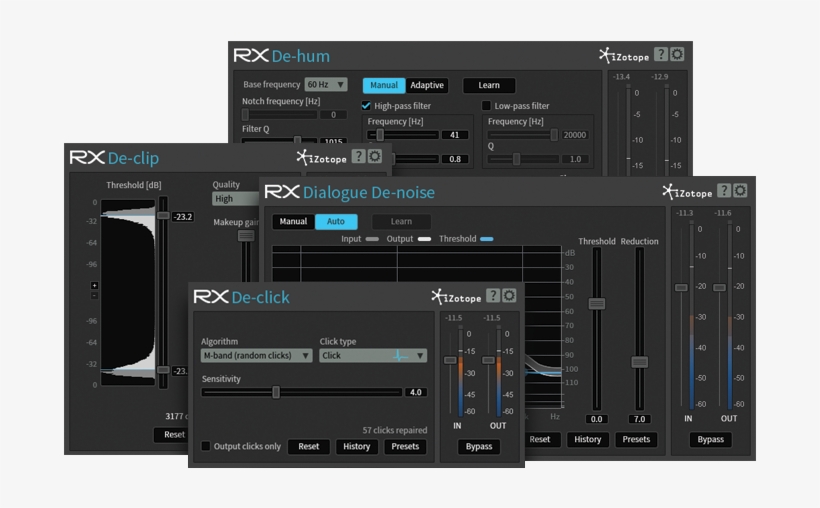
Task: Click De-clip threshold value -23.2
Action: pyautogui.click(x=183, y=217)
